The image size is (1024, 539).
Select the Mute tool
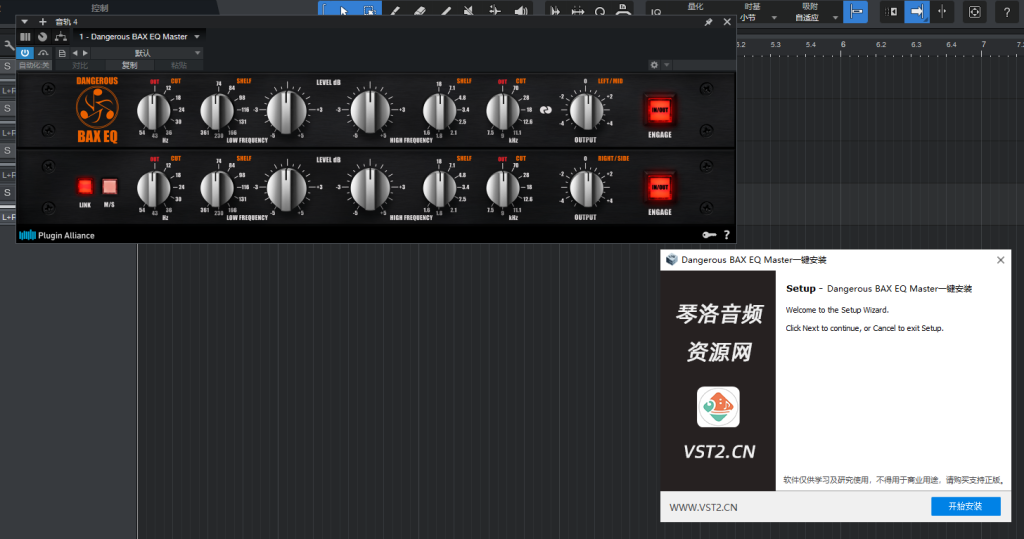pos(469,11)
